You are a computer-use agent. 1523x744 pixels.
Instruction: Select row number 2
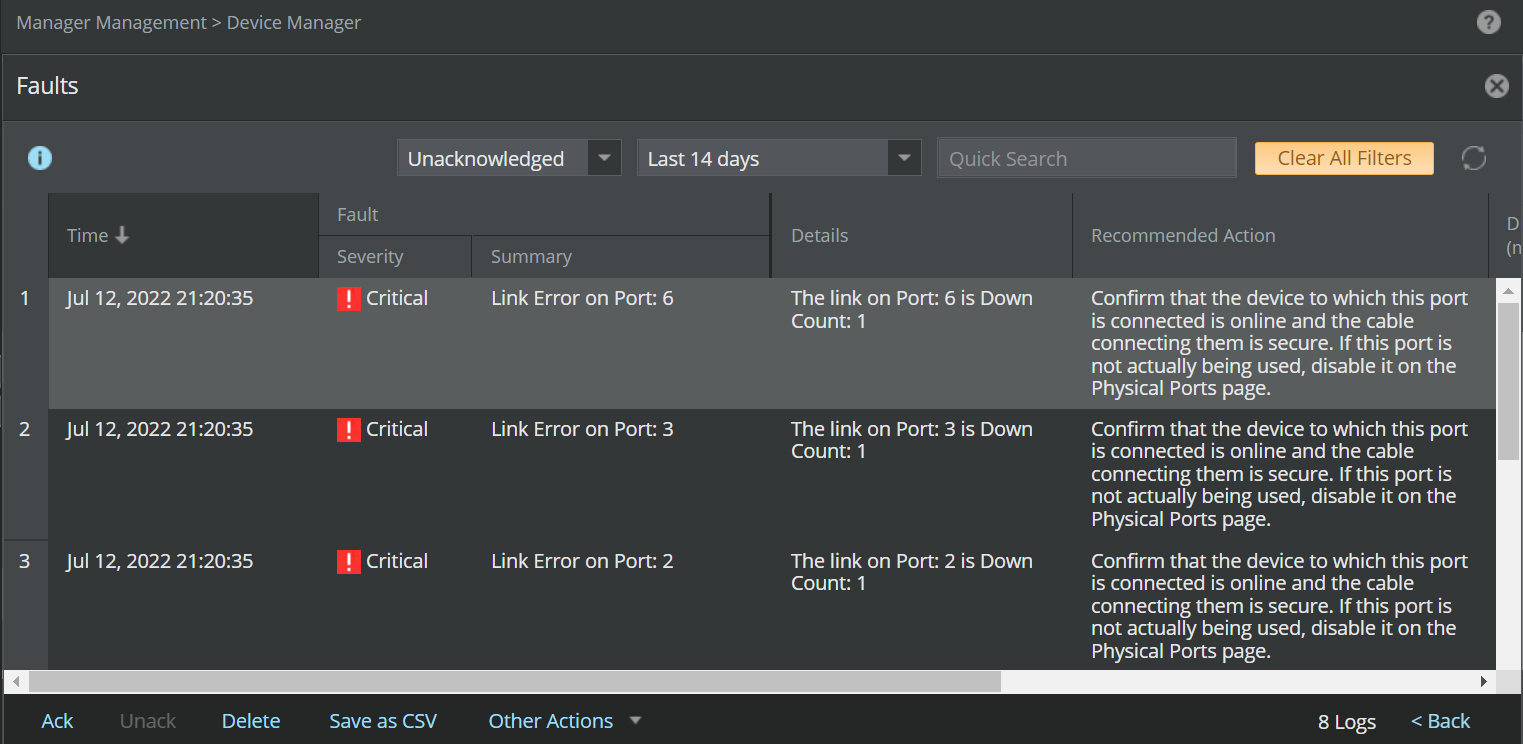pos(25,429)
